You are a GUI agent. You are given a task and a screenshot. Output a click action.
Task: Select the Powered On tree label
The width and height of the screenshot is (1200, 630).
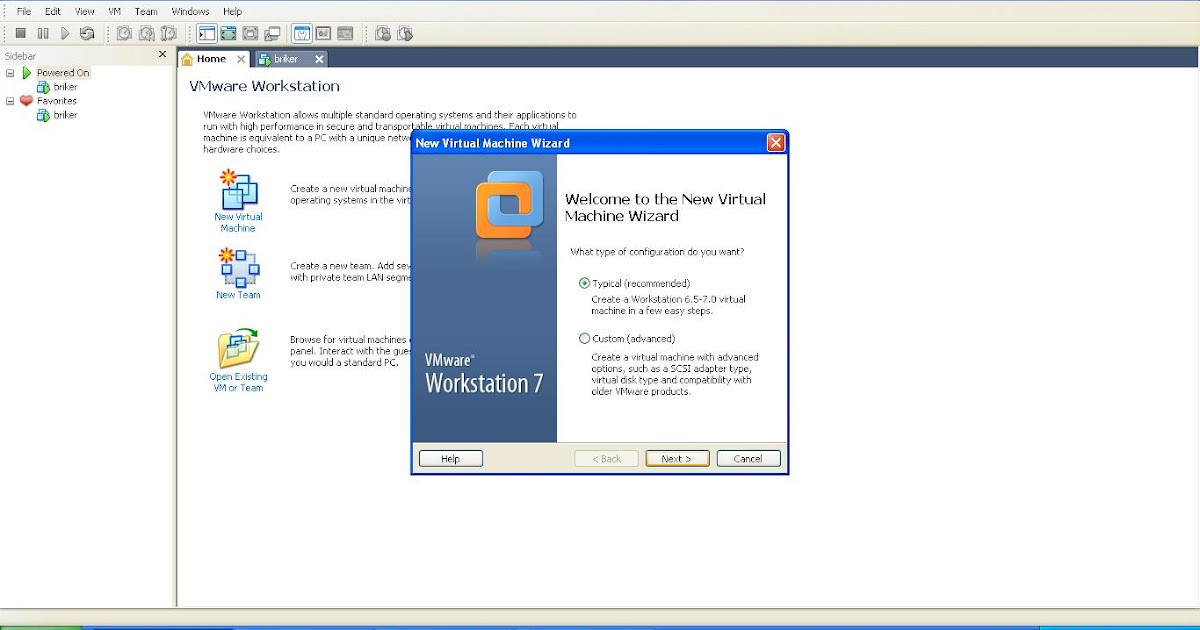coord(63,73)
